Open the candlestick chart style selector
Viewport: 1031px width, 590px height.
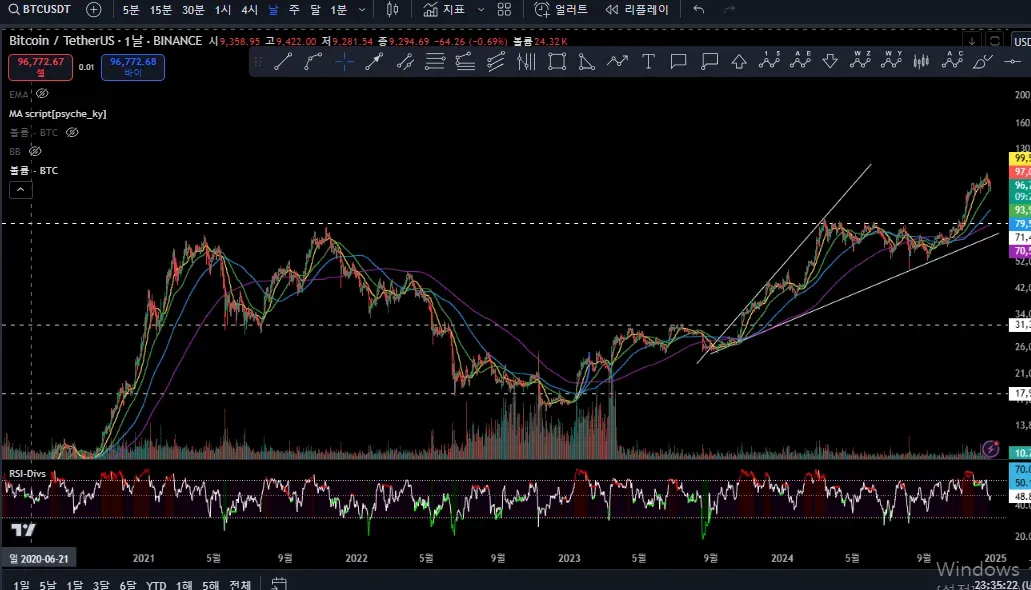click(x=393, y=9)
